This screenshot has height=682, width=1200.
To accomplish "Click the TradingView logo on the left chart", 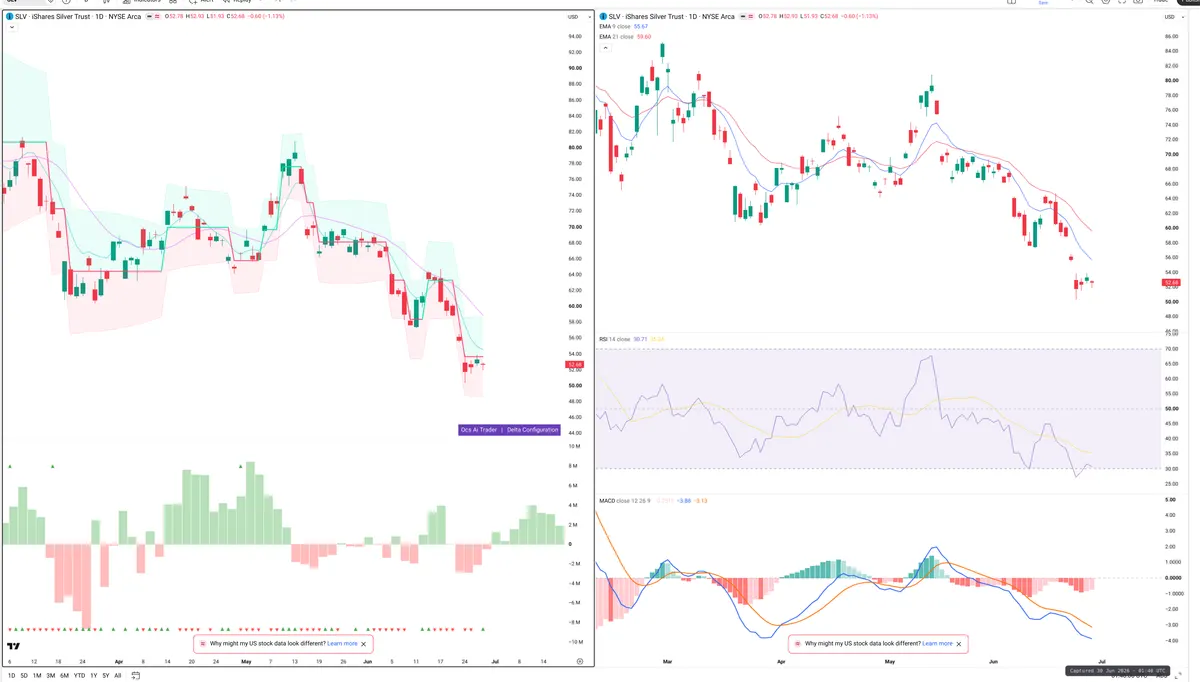I will point(14,647).
